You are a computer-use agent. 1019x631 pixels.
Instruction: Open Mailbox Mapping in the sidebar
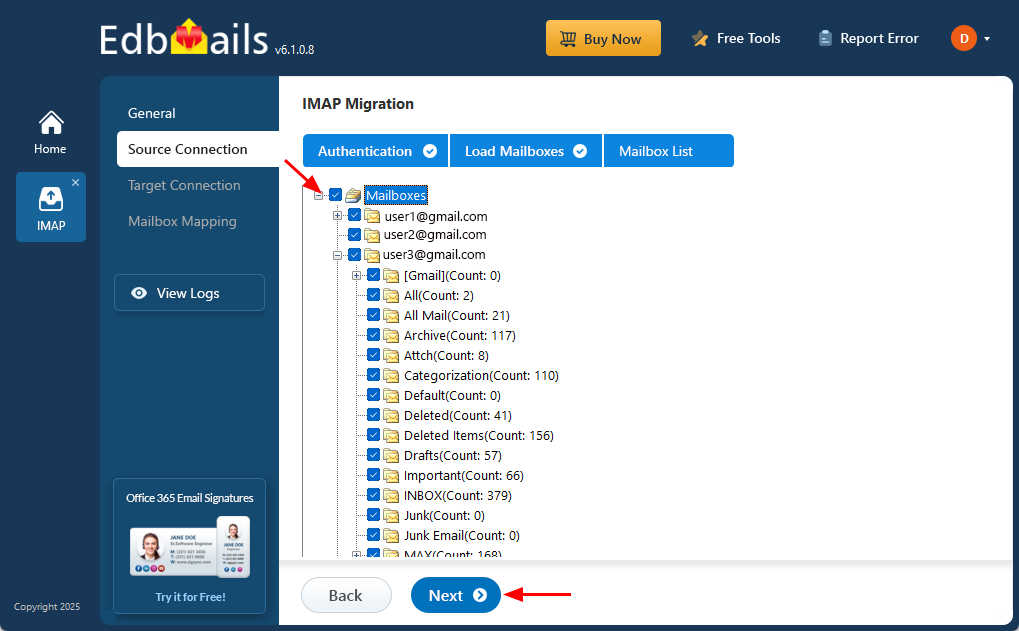182,222
